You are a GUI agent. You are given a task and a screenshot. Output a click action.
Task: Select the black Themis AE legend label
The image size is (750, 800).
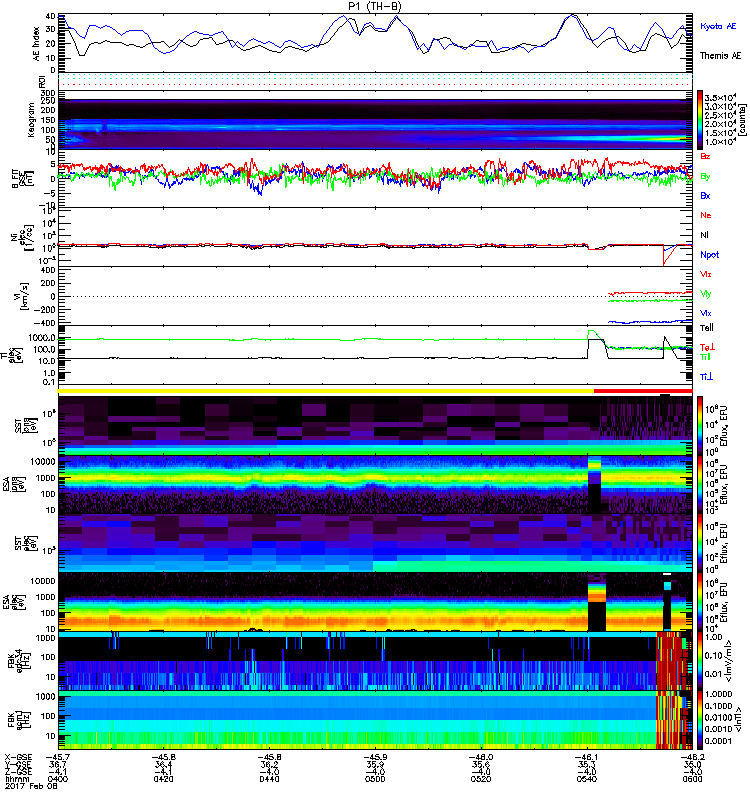tap(720, 56)
